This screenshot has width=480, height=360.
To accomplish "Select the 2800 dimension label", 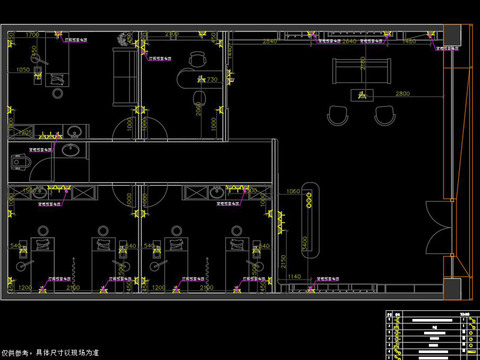I will click(403, 93).
